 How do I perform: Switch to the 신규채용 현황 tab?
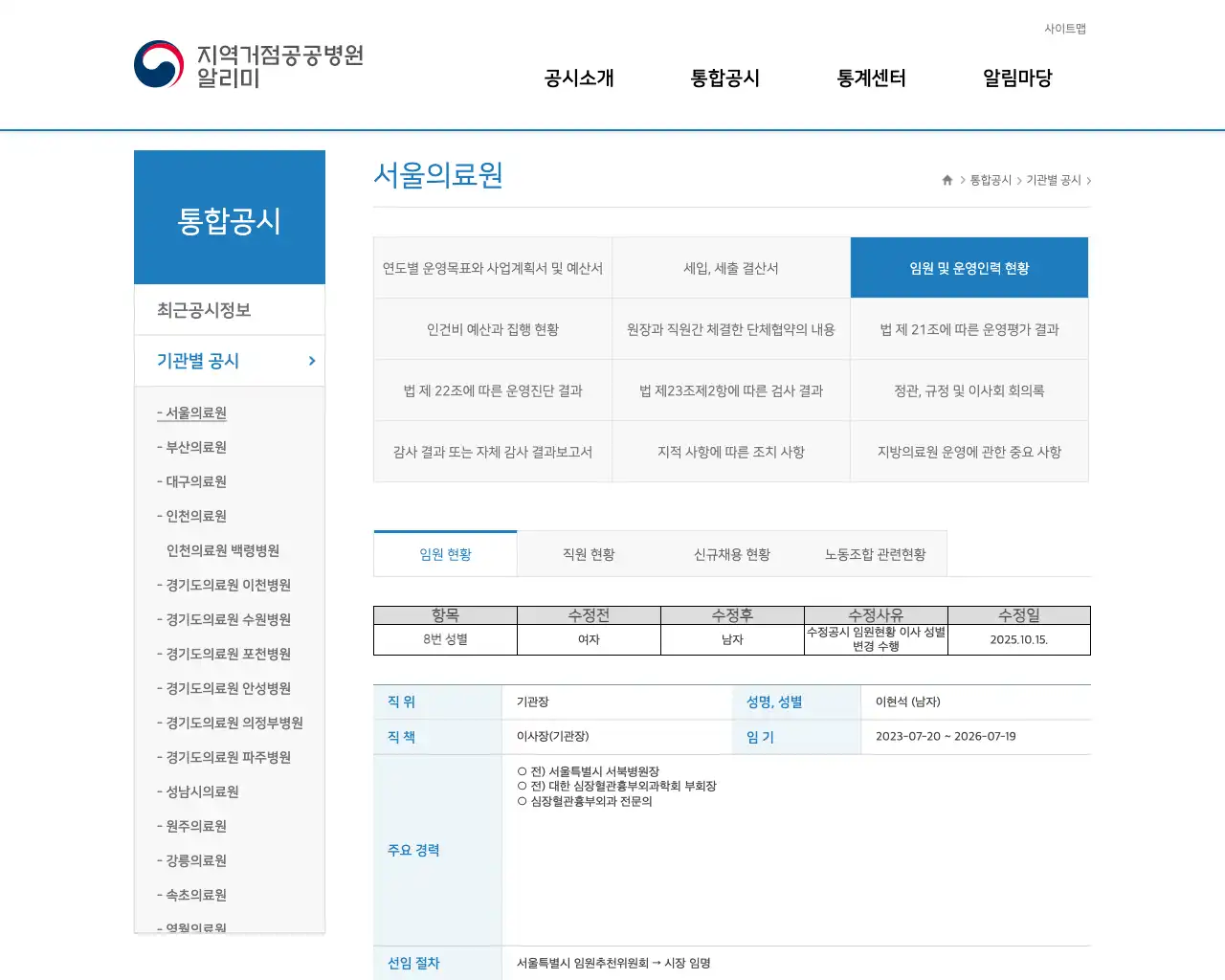tap(731, 553)
